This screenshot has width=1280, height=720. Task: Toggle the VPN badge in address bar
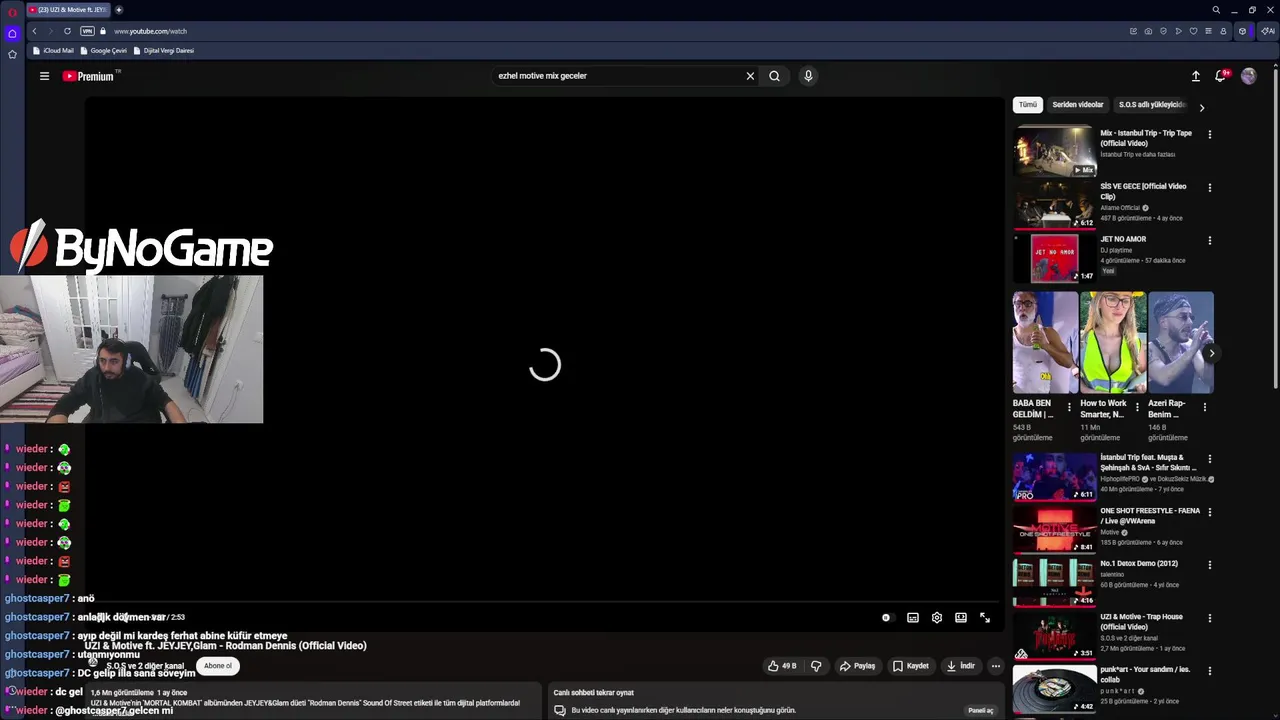coord(87,31)
